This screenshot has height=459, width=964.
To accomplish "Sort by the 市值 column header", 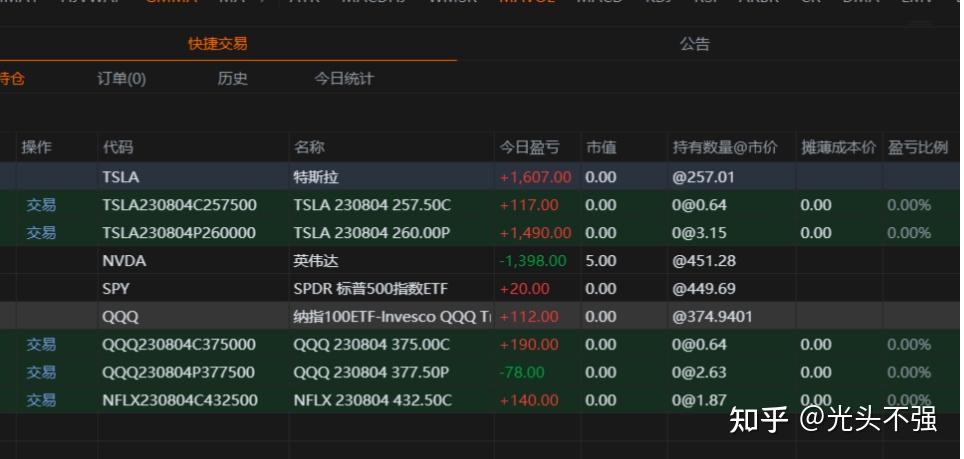I will [x=601, y=147].
